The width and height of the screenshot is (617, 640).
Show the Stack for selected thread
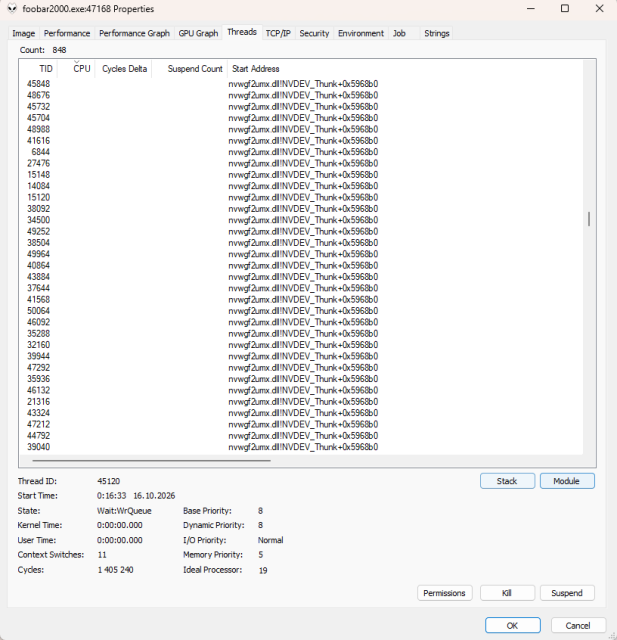click(x=507, y=481)
